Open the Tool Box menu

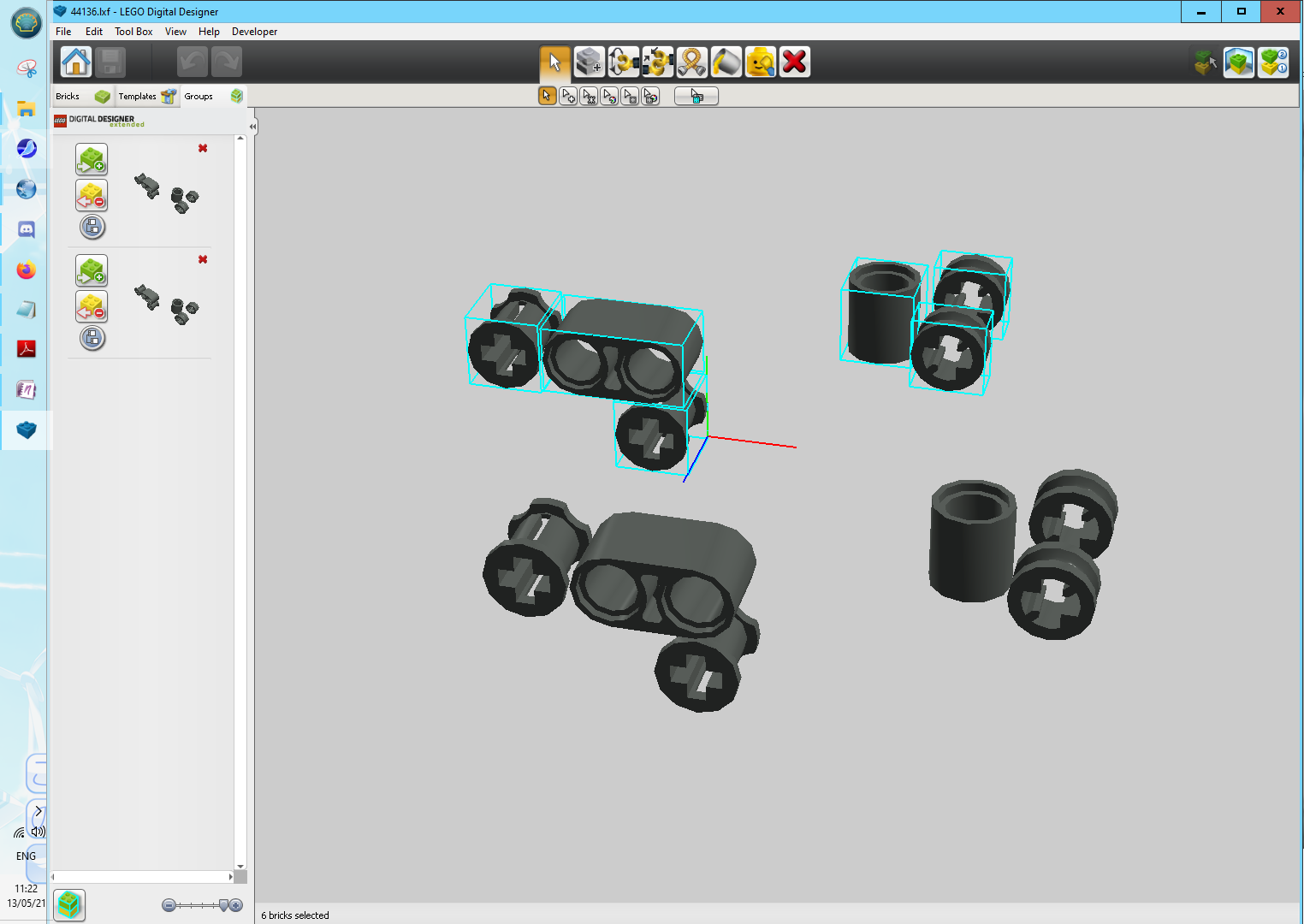[133, 32]
